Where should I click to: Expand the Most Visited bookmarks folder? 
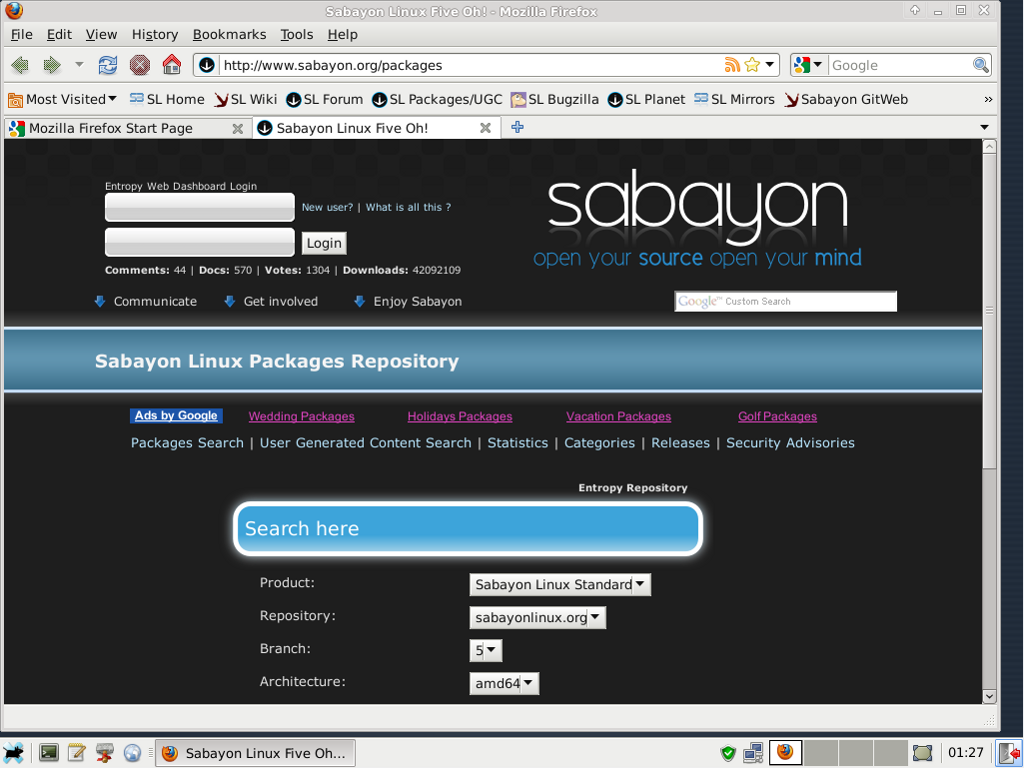point(62,99)
